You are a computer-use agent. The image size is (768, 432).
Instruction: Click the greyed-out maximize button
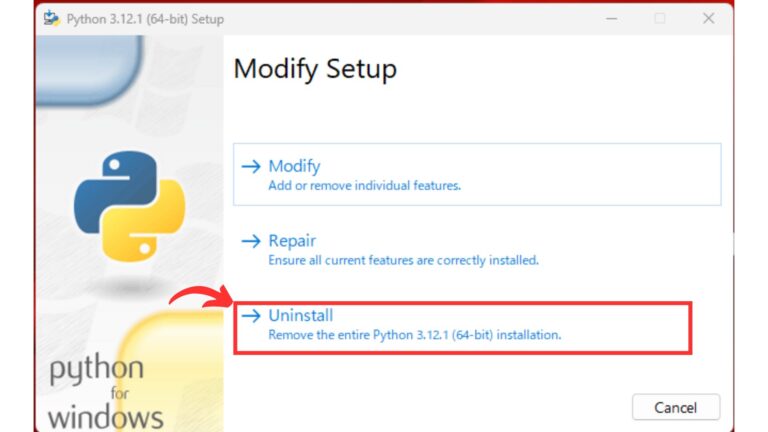point(659,19)
